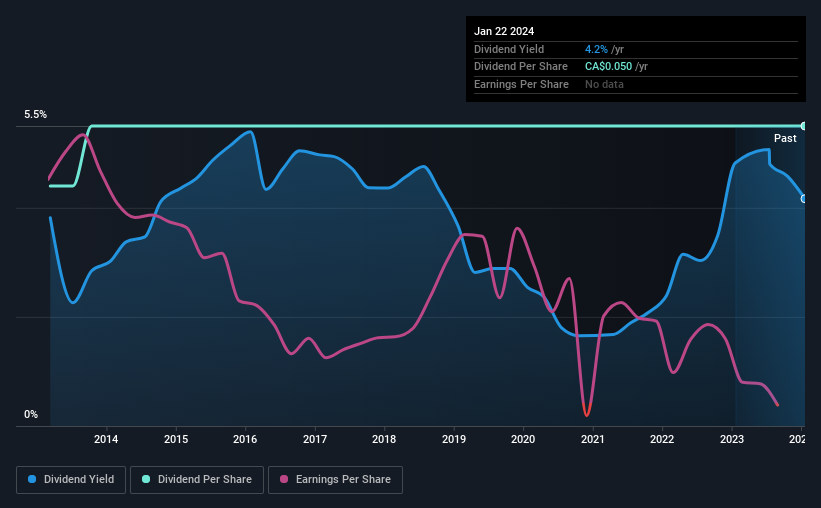
Task: Select the 2021 x-axis label
Action: coord(593,439)
